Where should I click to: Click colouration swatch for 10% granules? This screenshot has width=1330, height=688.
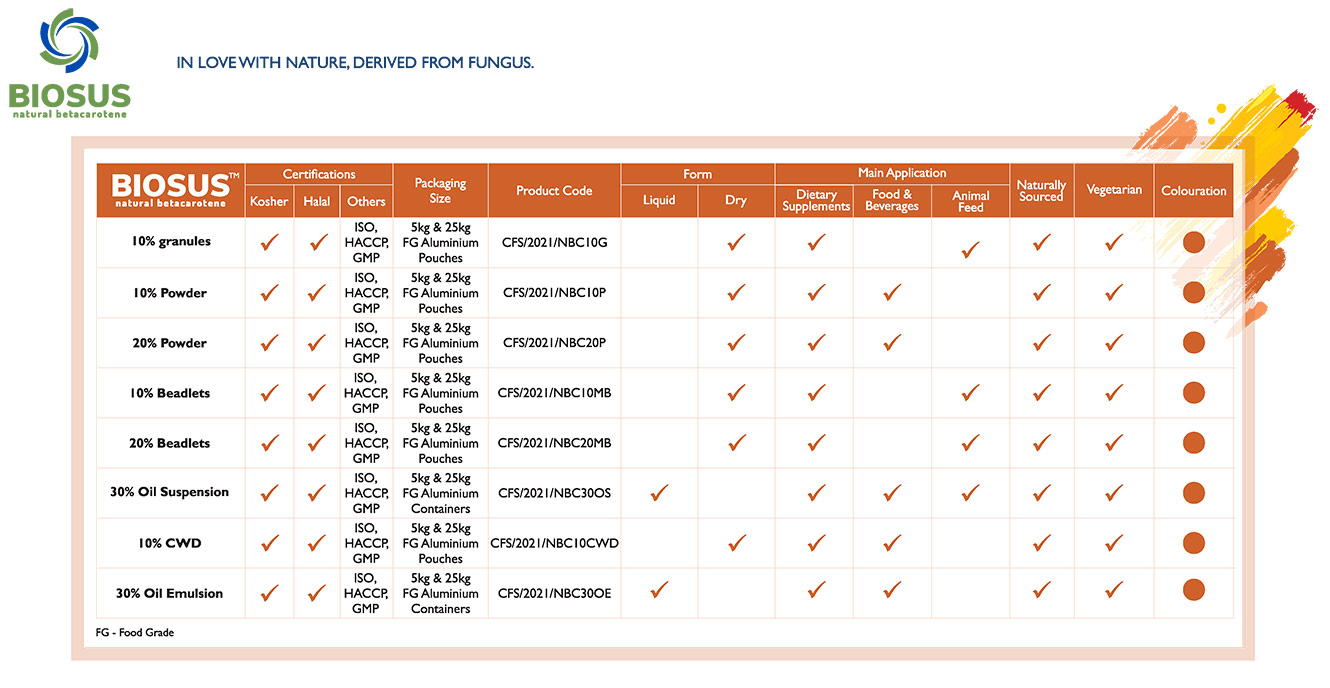coord(1193,242)
